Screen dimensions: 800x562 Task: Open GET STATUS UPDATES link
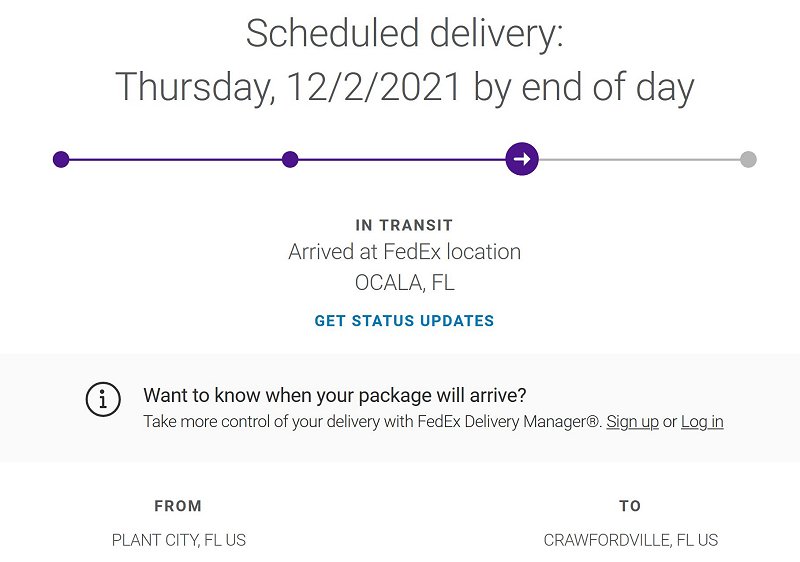404,321
